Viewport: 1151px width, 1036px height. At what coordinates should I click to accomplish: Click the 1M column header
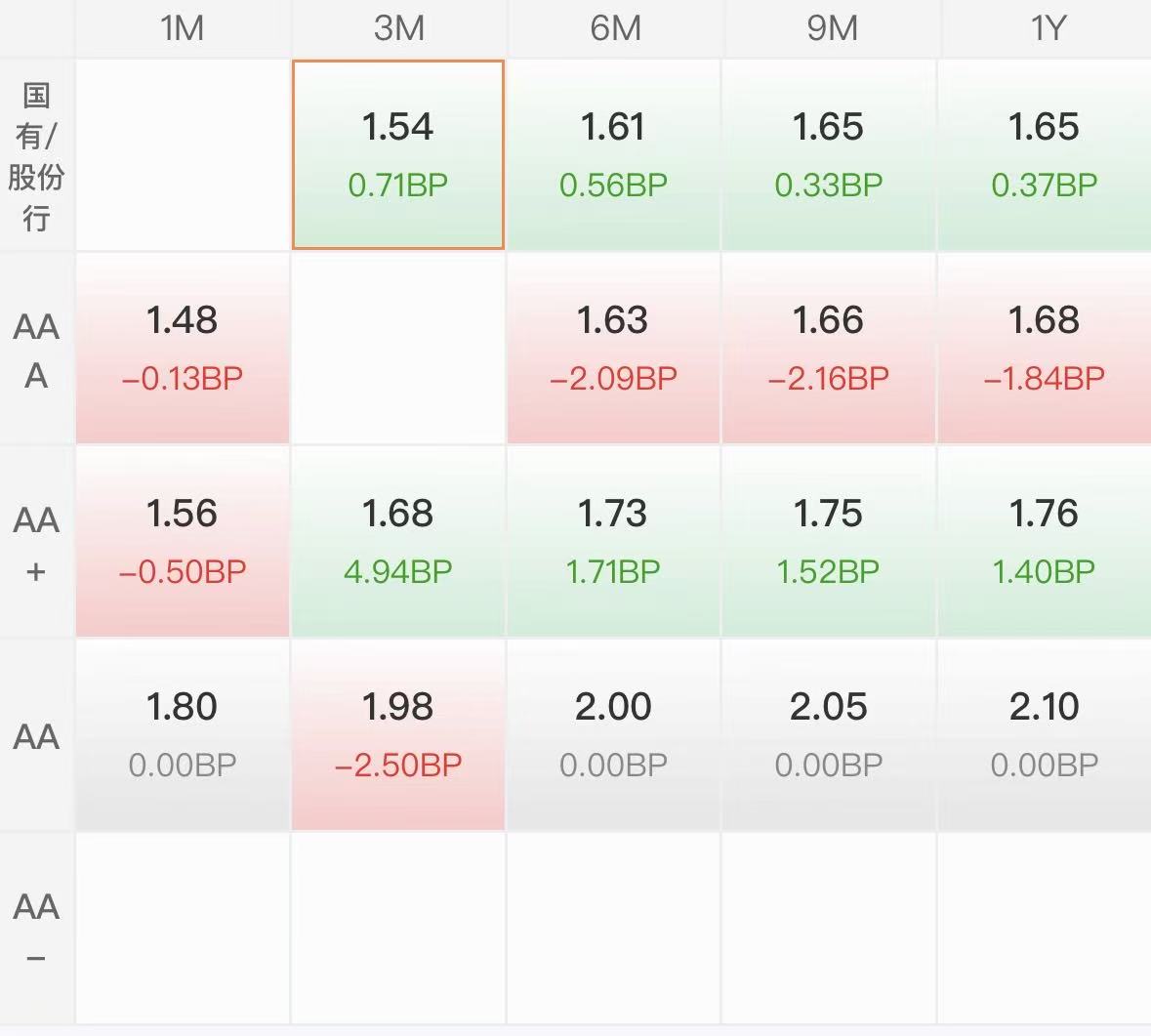click(182, 28)
